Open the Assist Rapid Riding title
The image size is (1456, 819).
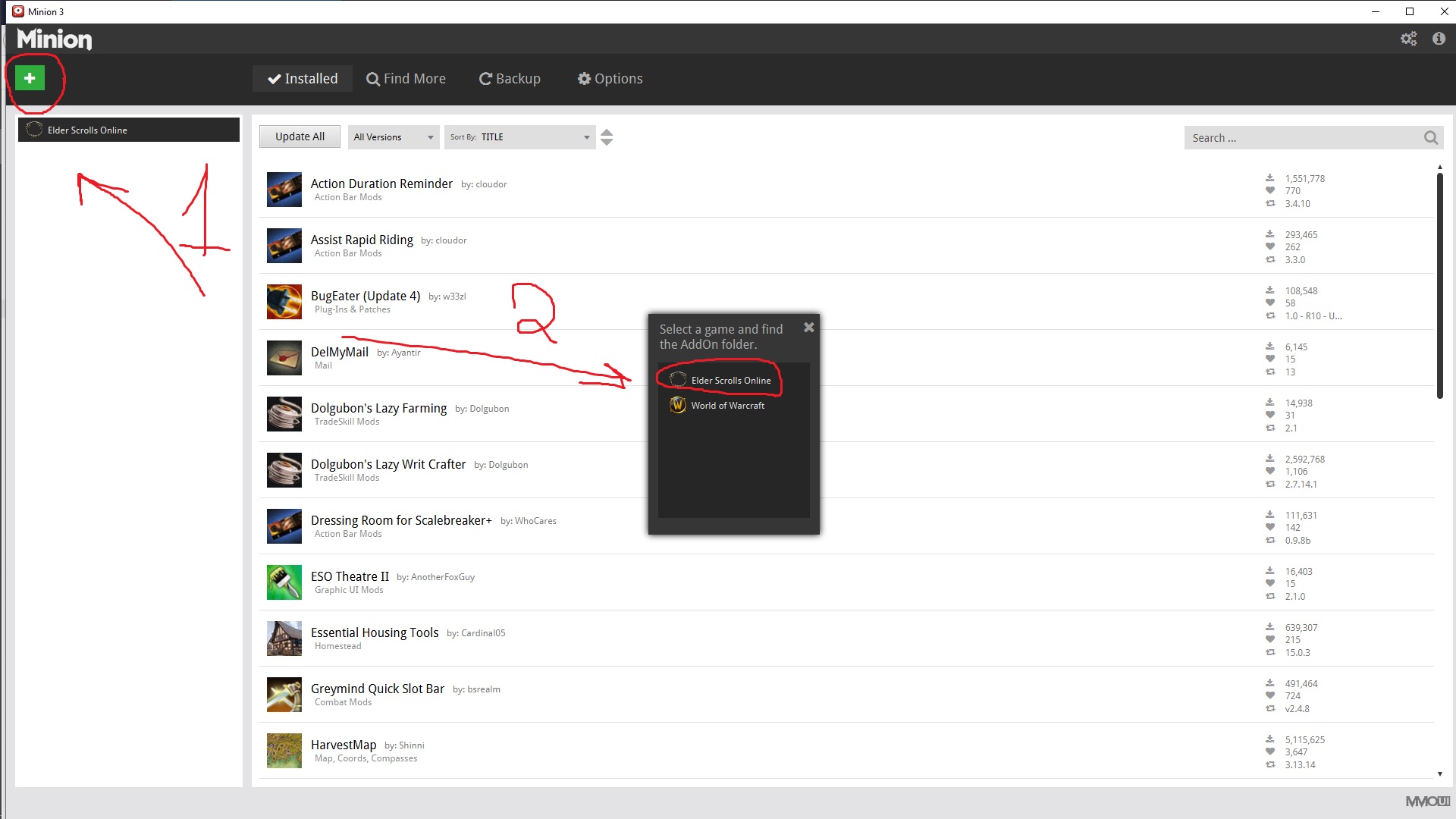[x=362, y=240]
